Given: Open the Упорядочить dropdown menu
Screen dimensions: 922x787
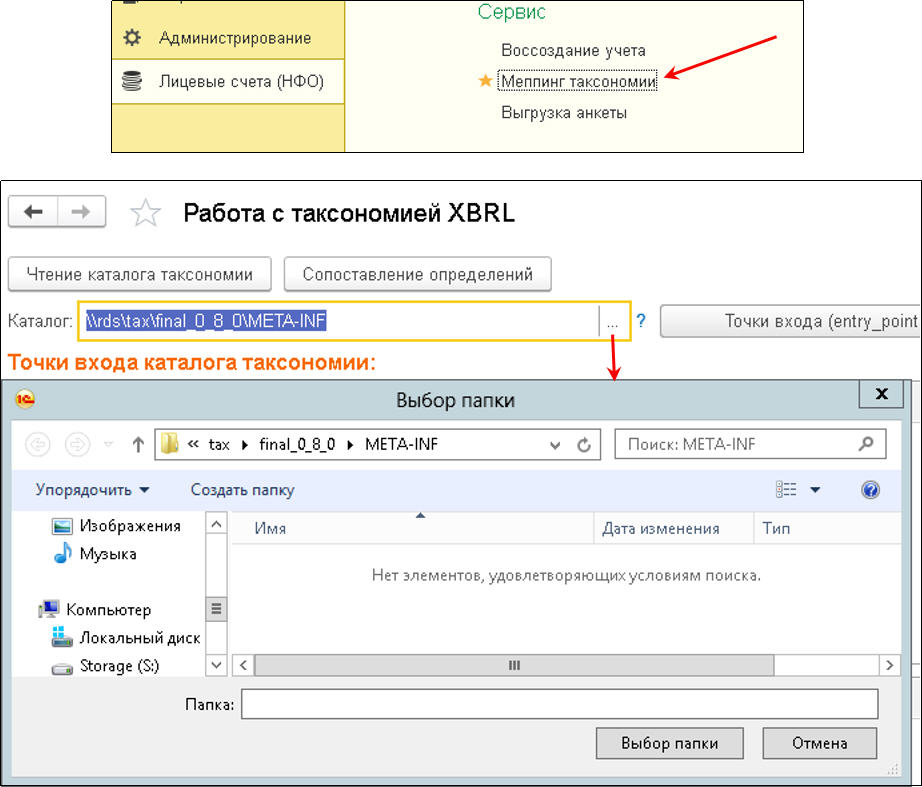Looking at the screenshot, I should click(x=92, y=490).
